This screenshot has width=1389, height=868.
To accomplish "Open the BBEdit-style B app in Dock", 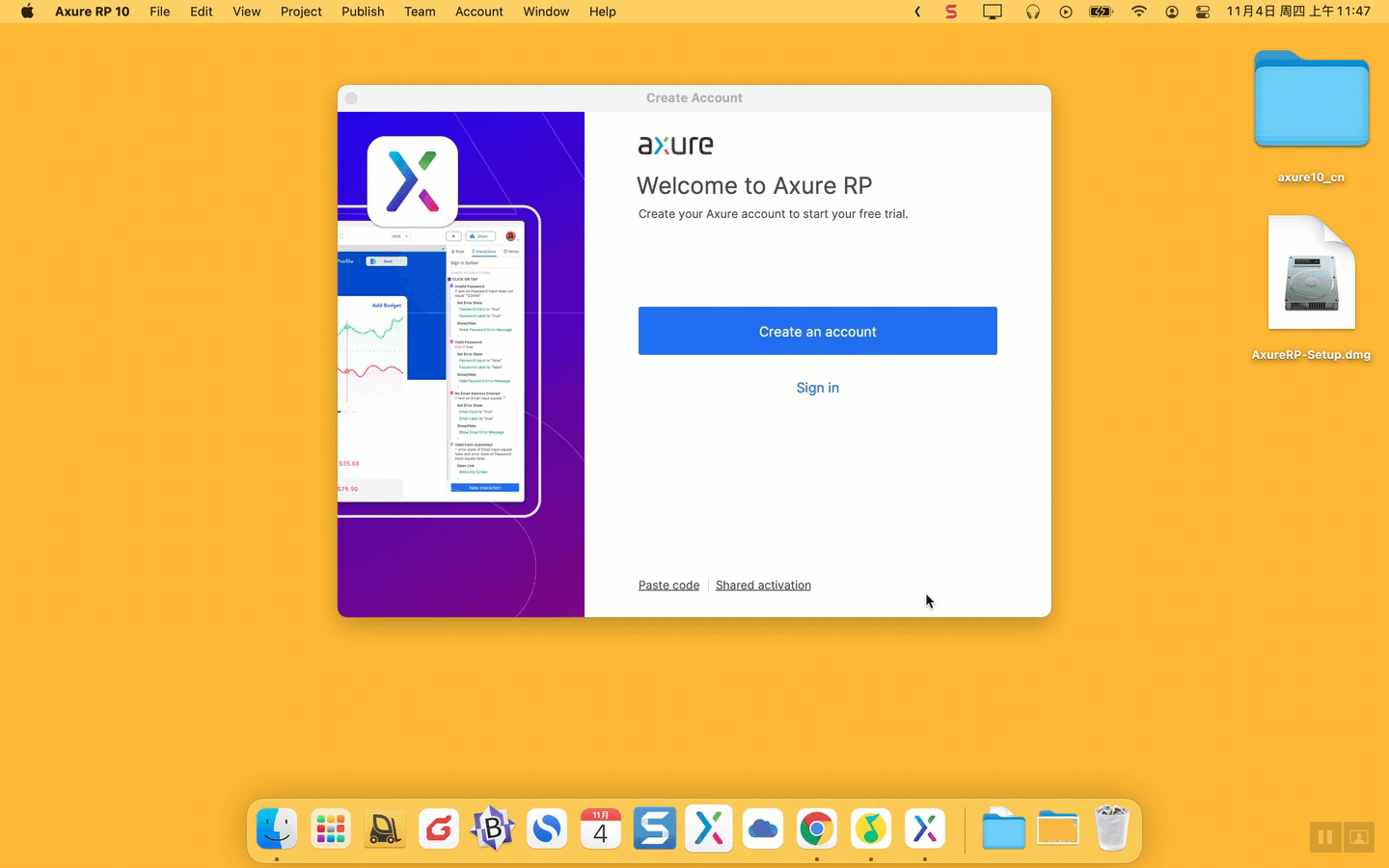I will (493, 828).
